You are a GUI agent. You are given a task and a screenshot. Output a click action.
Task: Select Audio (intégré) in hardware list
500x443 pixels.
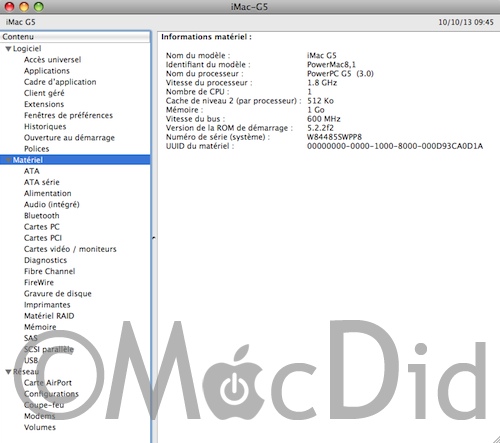52,205
